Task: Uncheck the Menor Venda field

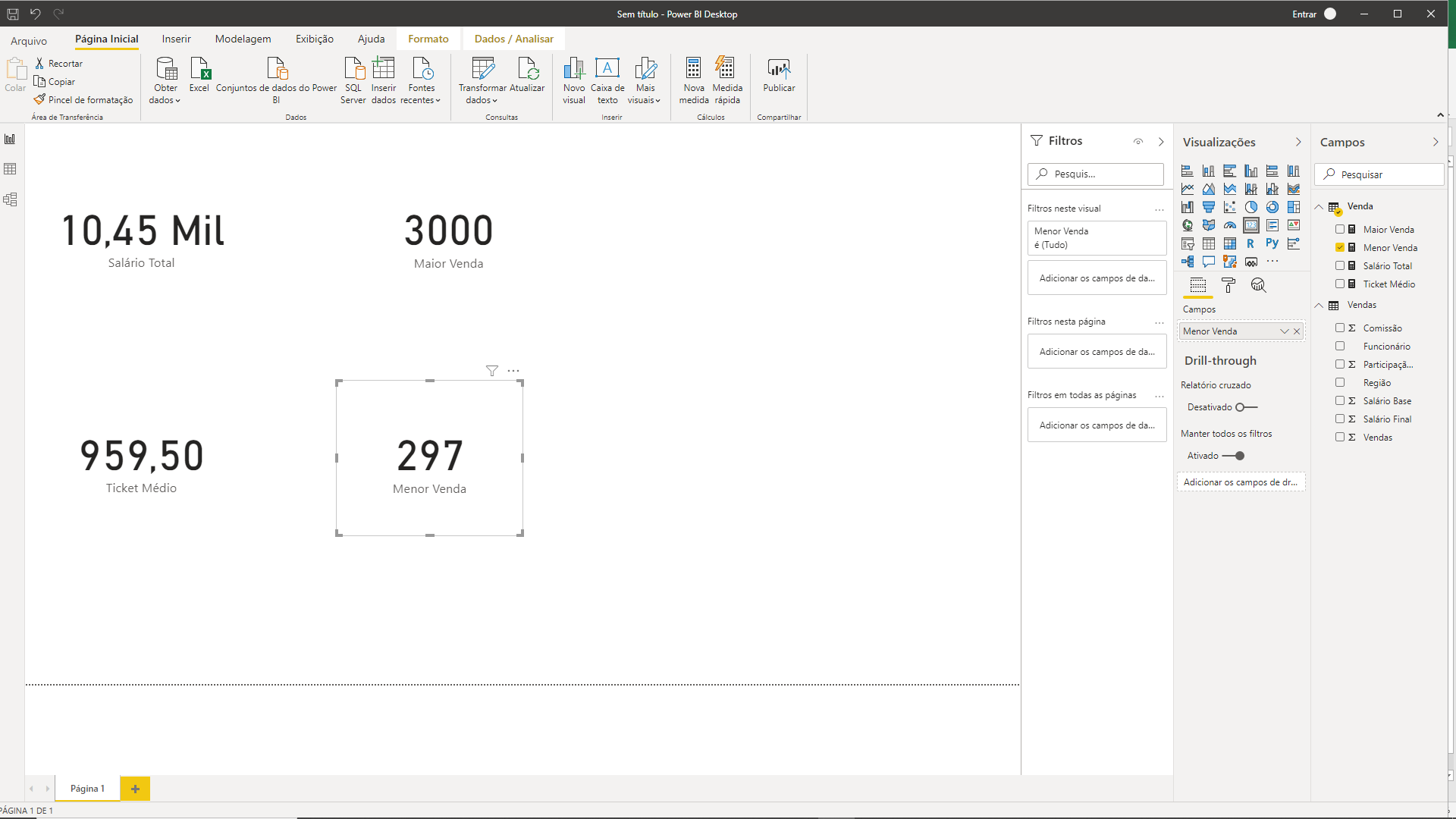Action: click(x=1340, y=247)
